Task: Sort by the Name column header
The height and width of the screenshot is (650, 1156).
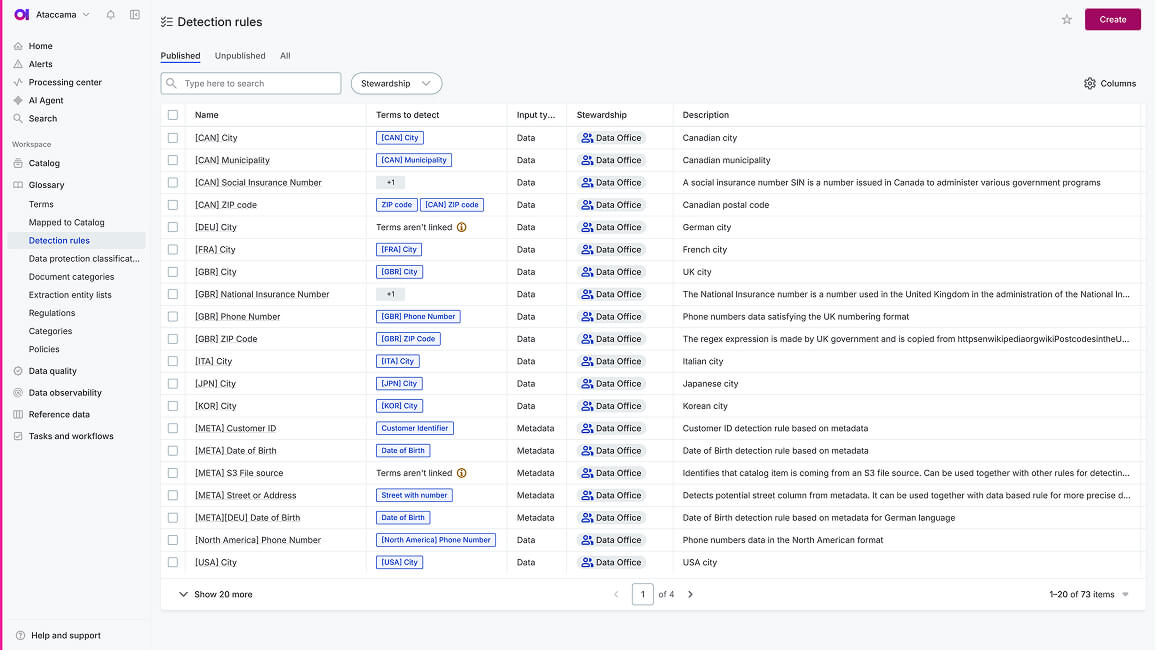Action: [x=206, y=115]
